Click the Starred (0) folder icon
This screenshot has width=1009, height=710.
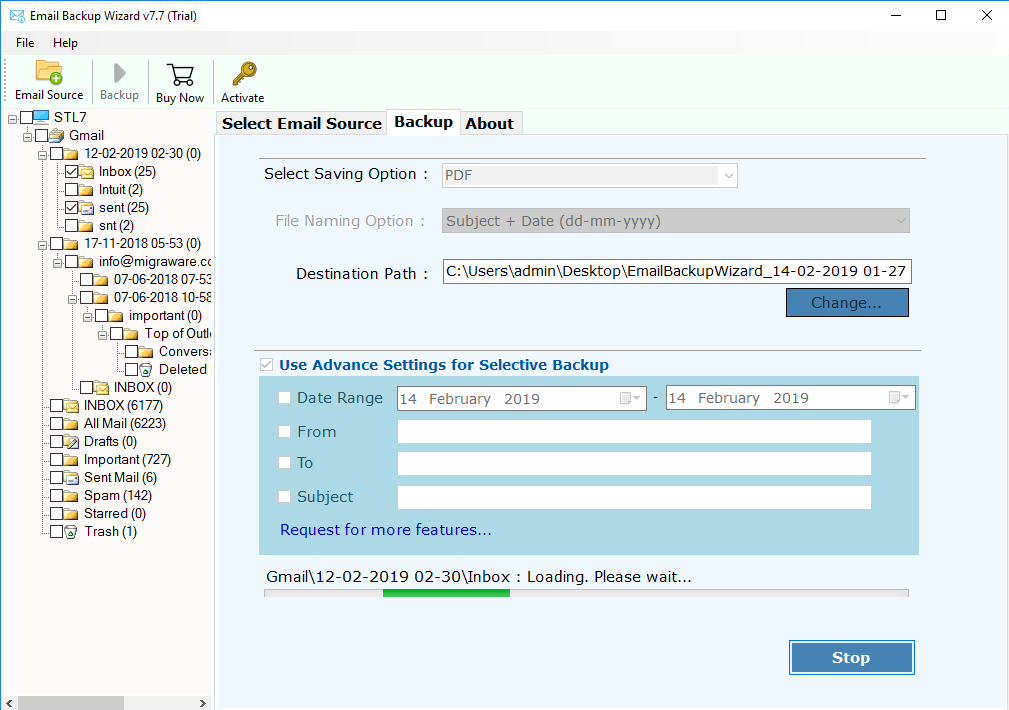click(x=71, y=514)
